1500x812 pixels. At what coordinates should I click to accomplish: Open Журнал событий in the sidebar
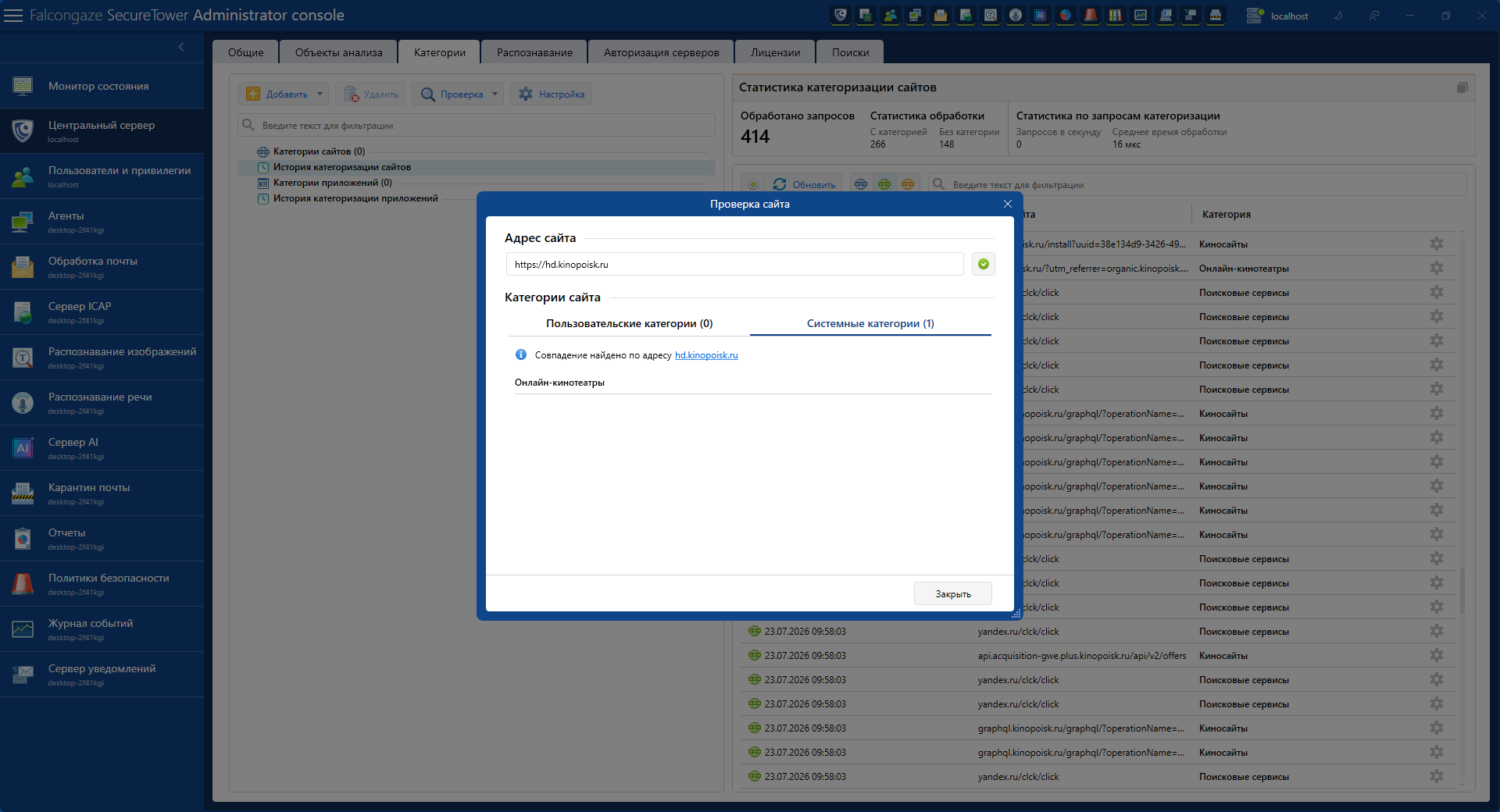click(102, 629)
